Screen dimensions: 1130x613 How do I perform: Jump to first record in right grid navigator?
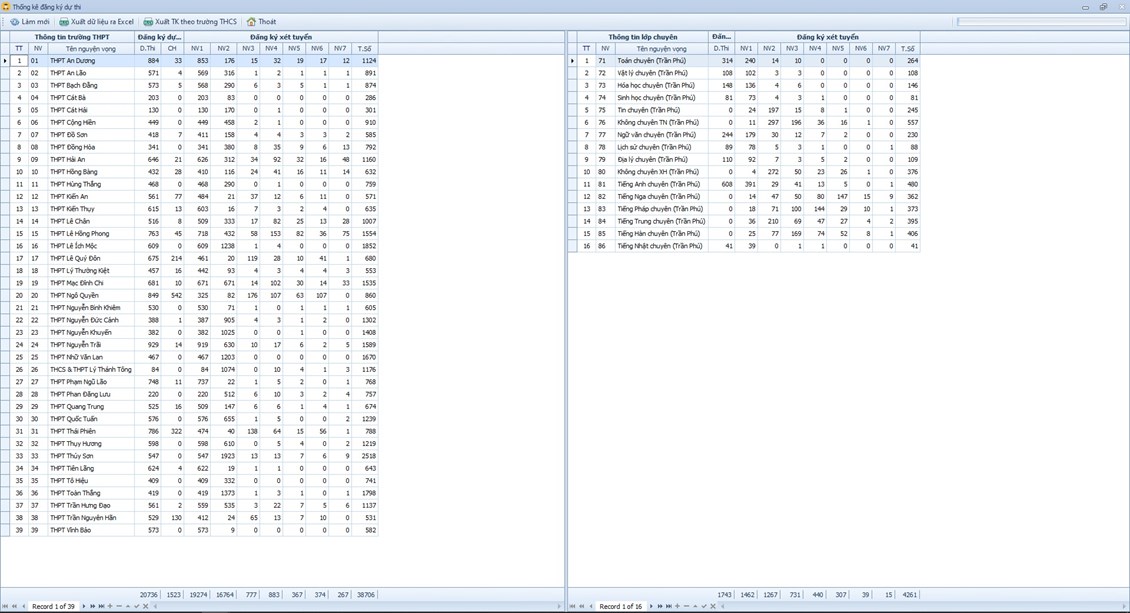tap(573, 606)
